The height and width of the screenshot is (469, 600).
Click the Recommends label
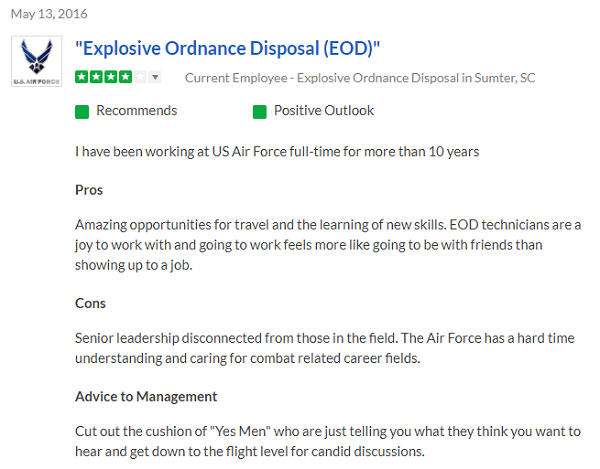point(136,111)
